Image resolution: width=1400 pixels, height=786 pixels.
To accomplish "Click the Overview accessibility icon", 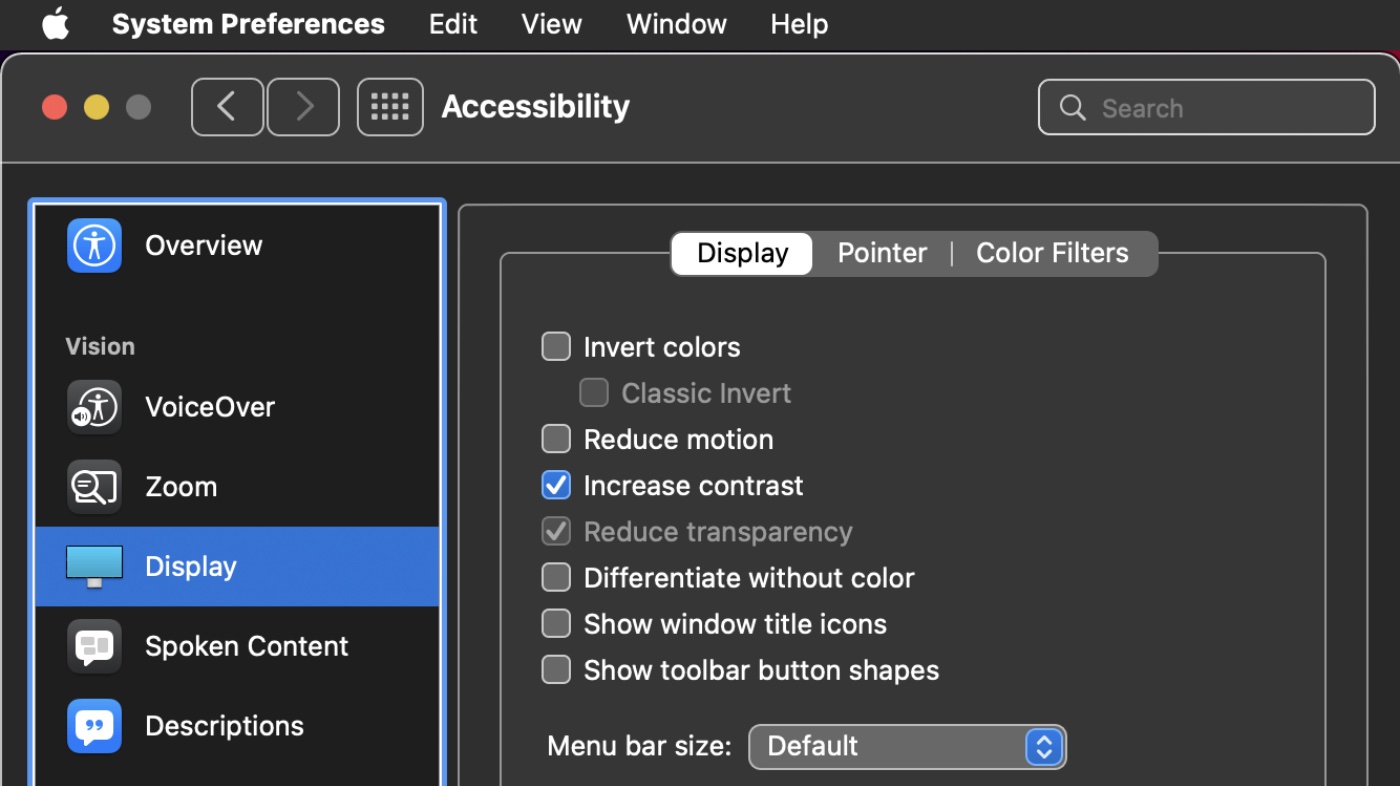I will click(x=94, y=246).
